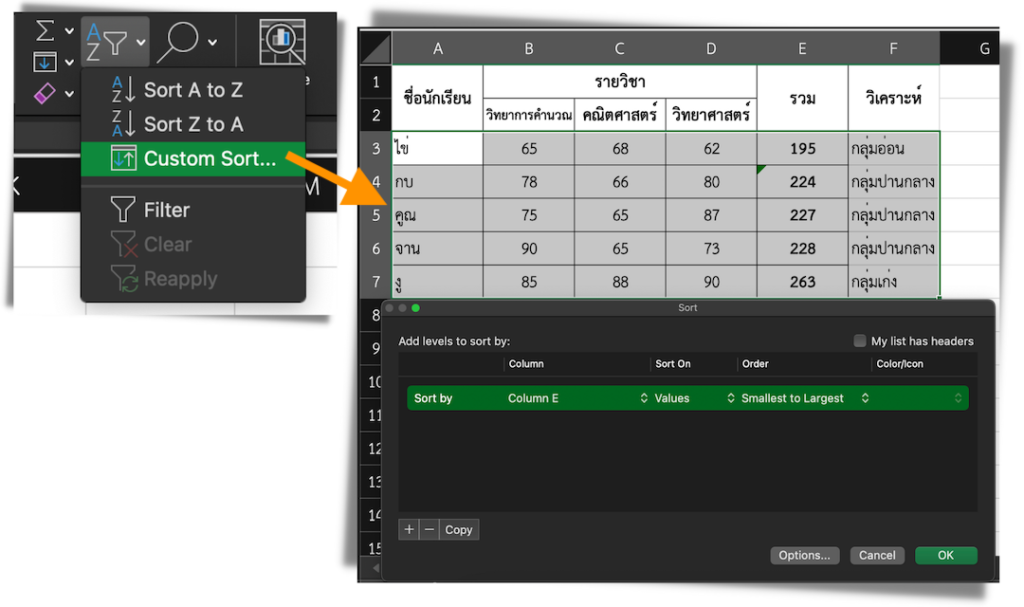This screenshot has width=1024, height=607.
Task: Click the AutoSum sigma icon
Action: coord(45,31)
